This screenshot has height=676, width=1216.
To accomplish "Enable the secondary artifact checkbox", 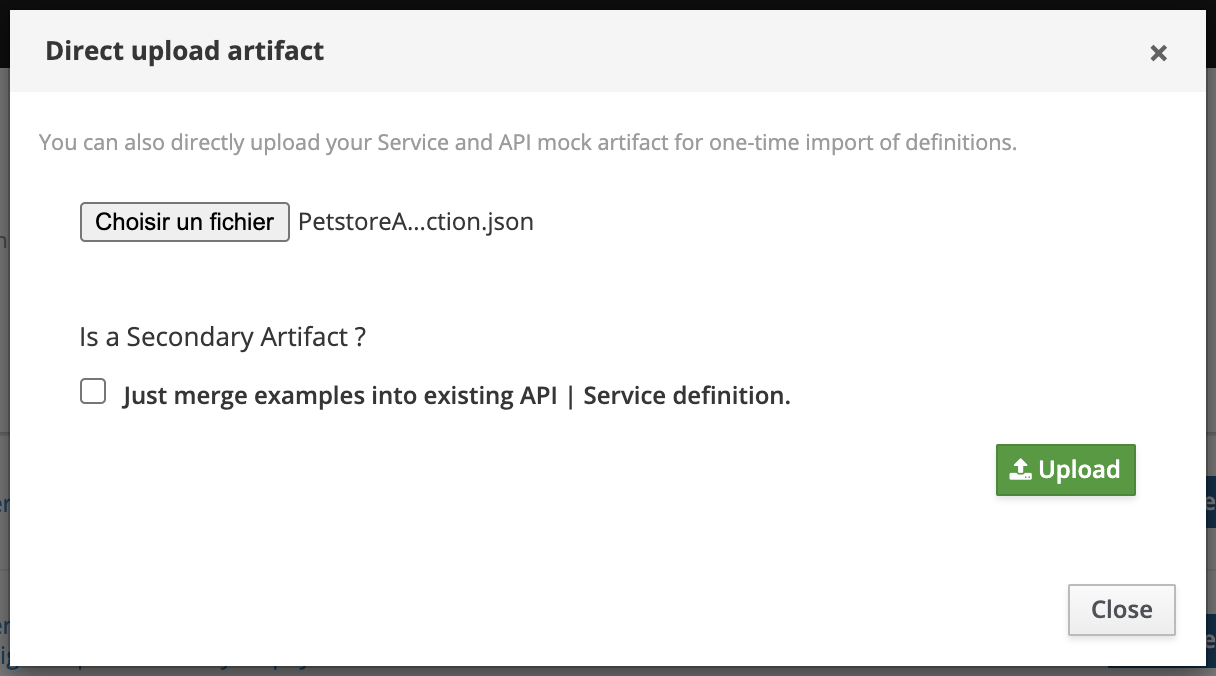I will point(93,392).
